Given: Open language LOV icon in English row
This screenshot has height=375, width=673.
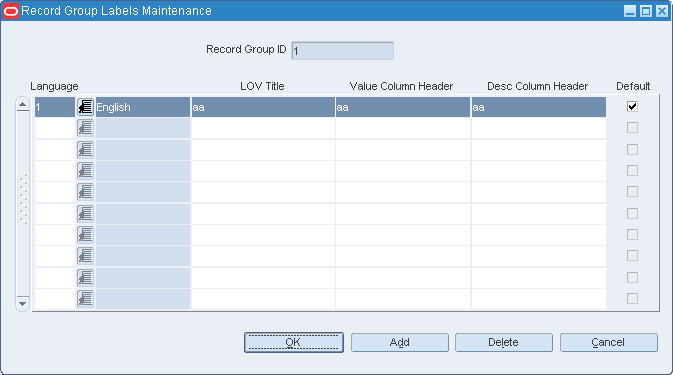Looking at the screenshot, I should click(85, 107).
